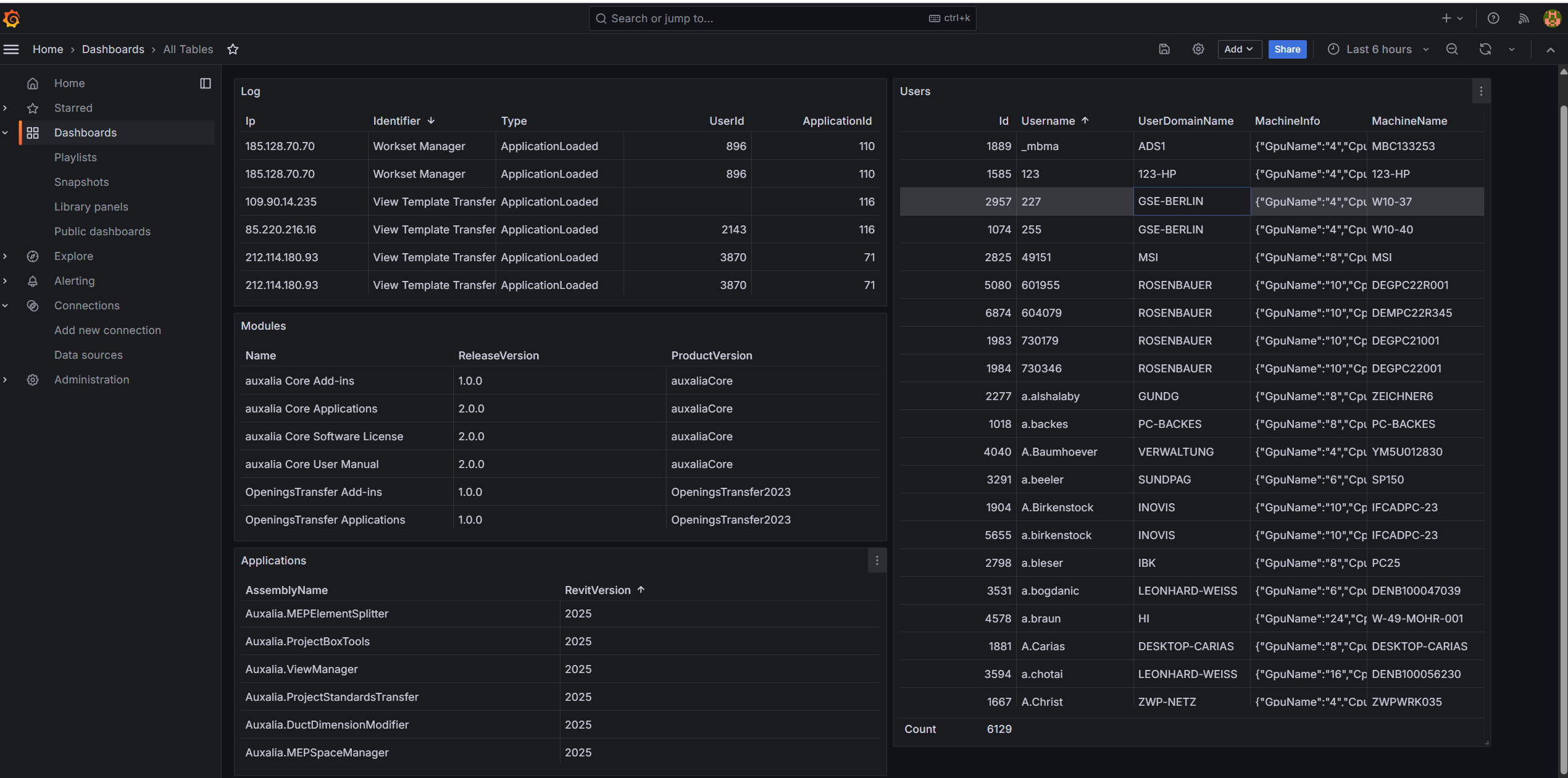
Task: Expand the Starred section chevron
Action: (x=6, y=108)
